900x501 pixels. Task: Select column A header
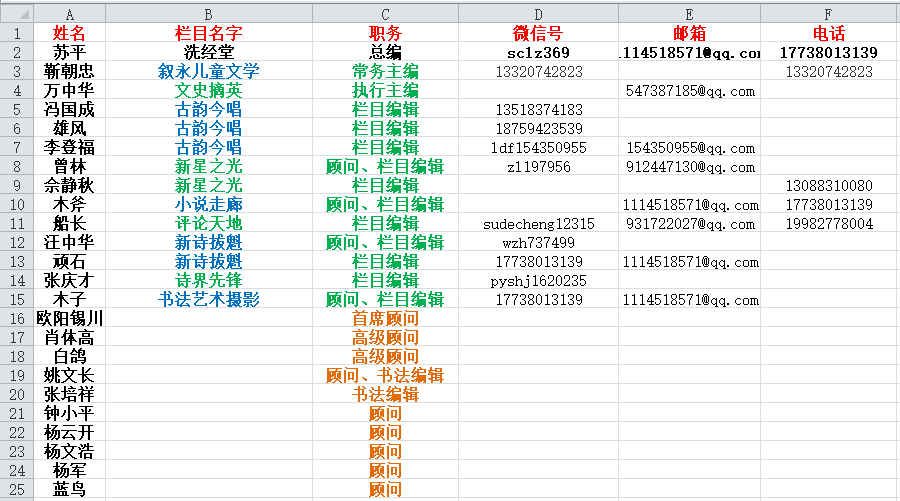(69, 14)
